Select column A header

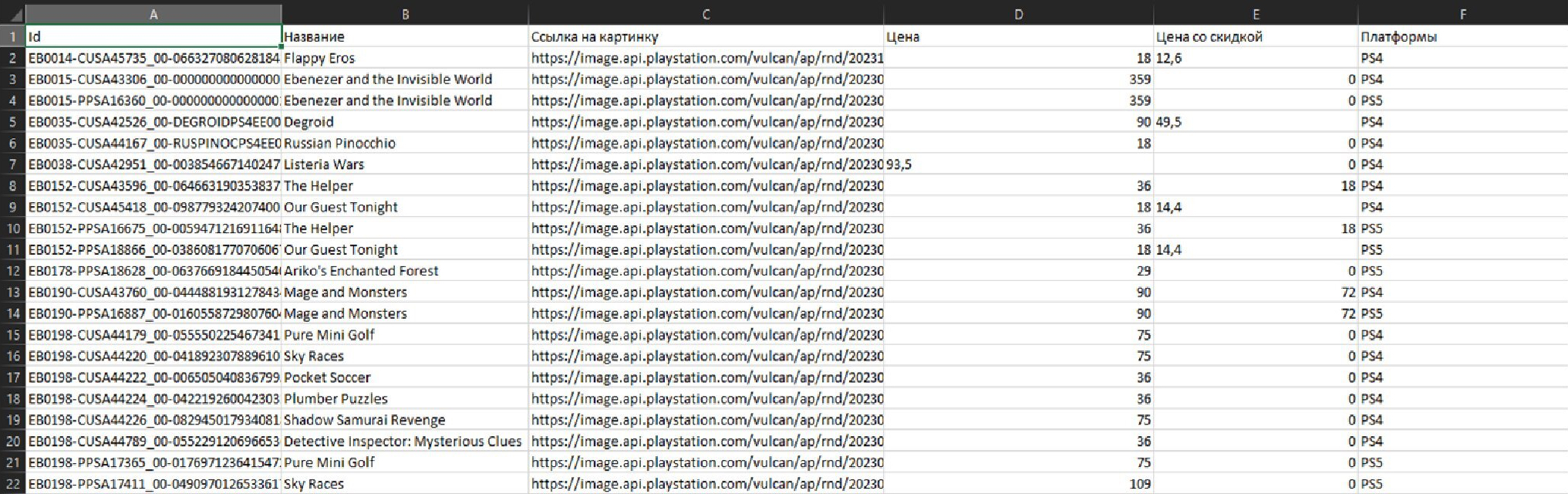click(153, 14)
